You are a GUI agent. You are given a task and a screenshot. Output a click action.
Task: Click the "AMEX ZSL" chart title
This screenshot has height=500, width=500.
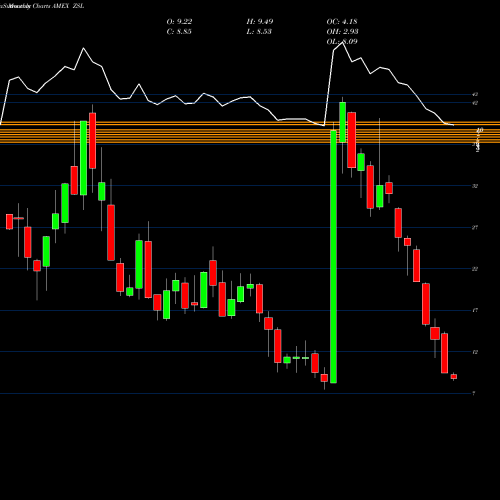[x=68, y=6]
